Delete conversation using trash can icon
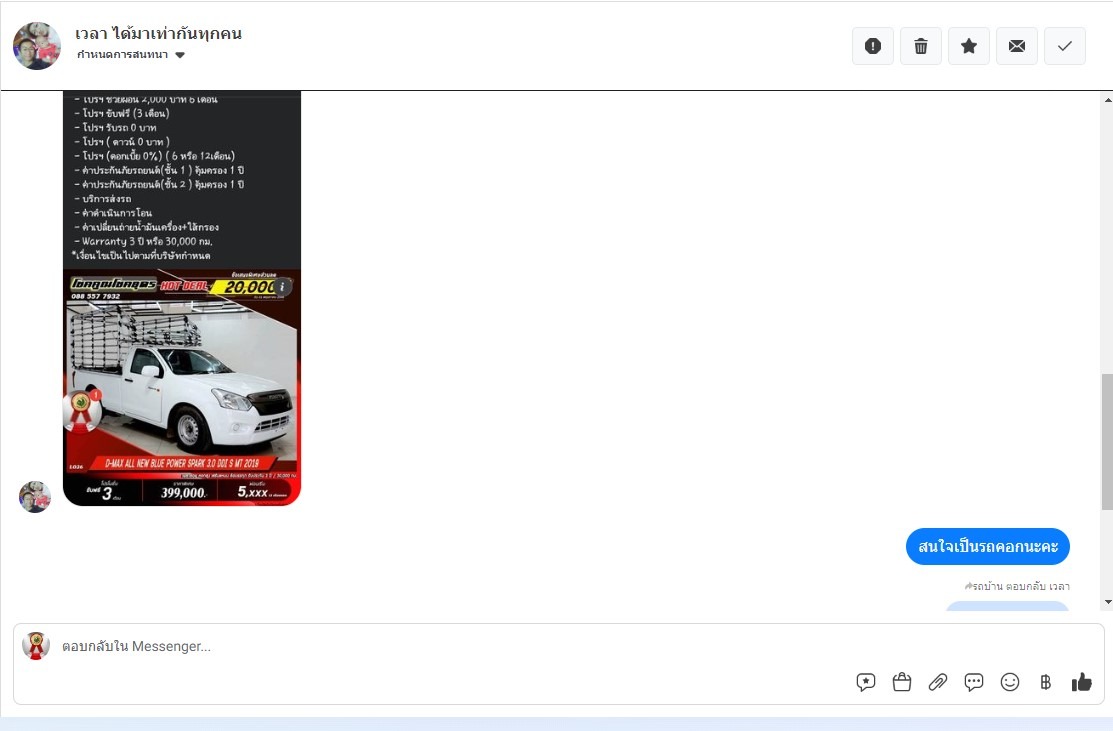The height and width of the screenshot is (731, 1113). (921, 46)
